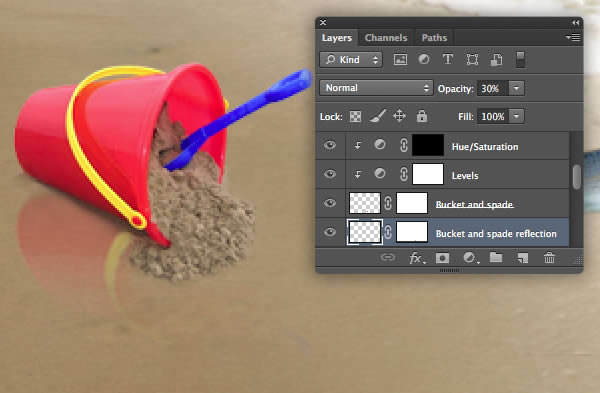Select the black Hue/Saturation mask thumbnail
Image resolution: width=600 pixels, height=393 pixels.
[428, 145]
